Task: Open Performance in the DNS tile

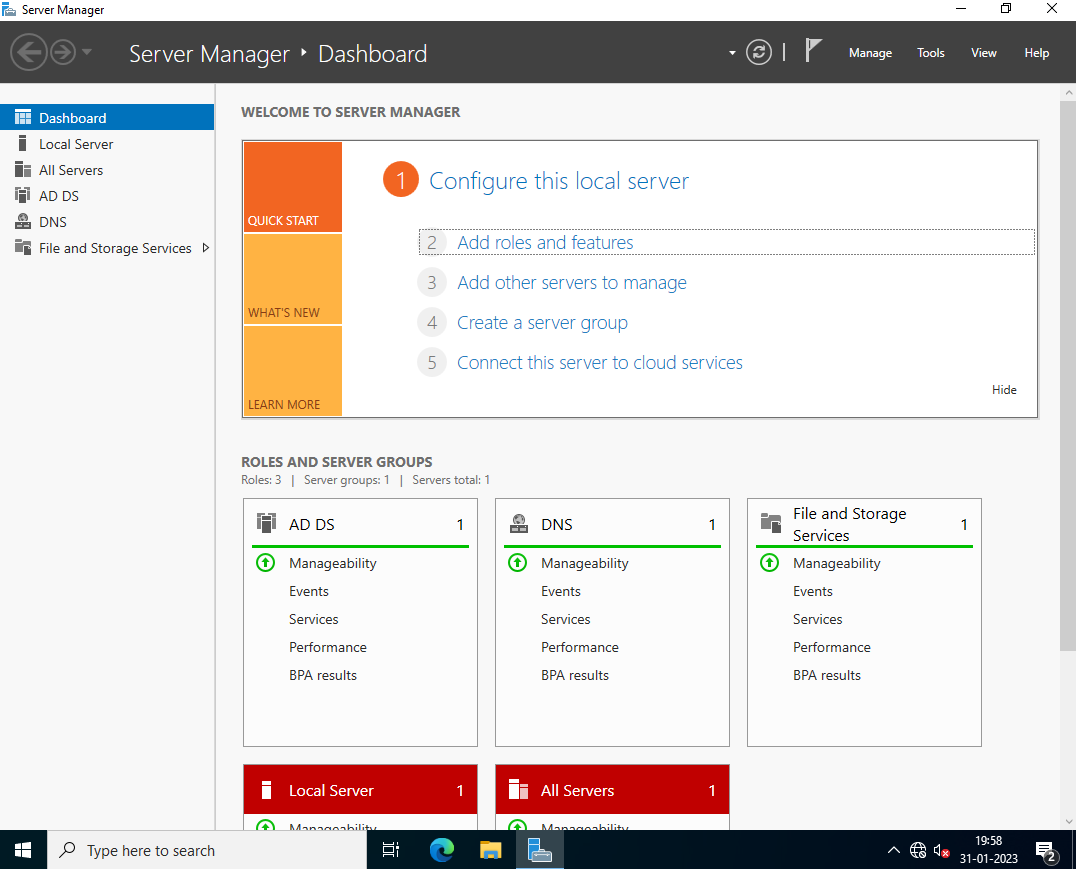Action: [580, 647]
